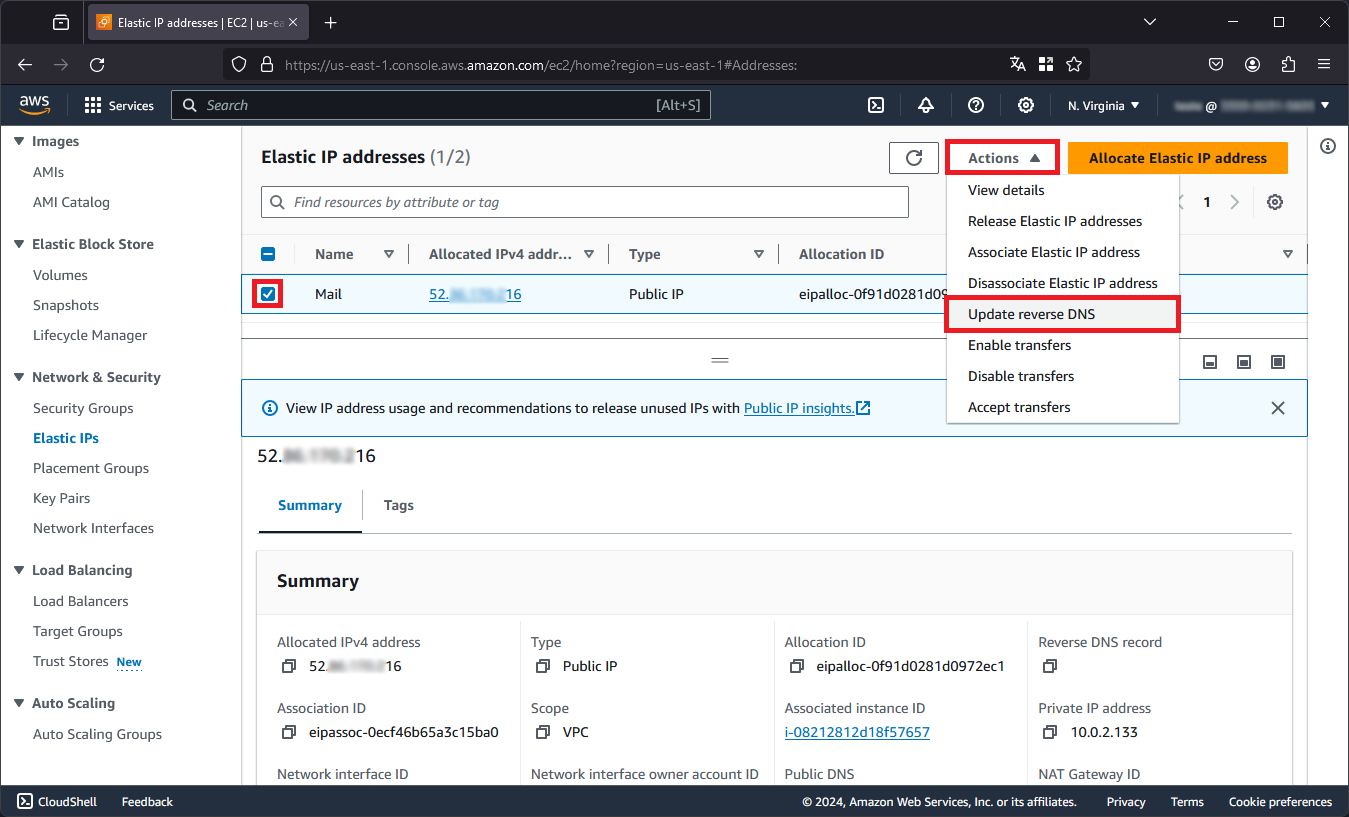Collapse the Auto Scaling section

pos(19,703)
